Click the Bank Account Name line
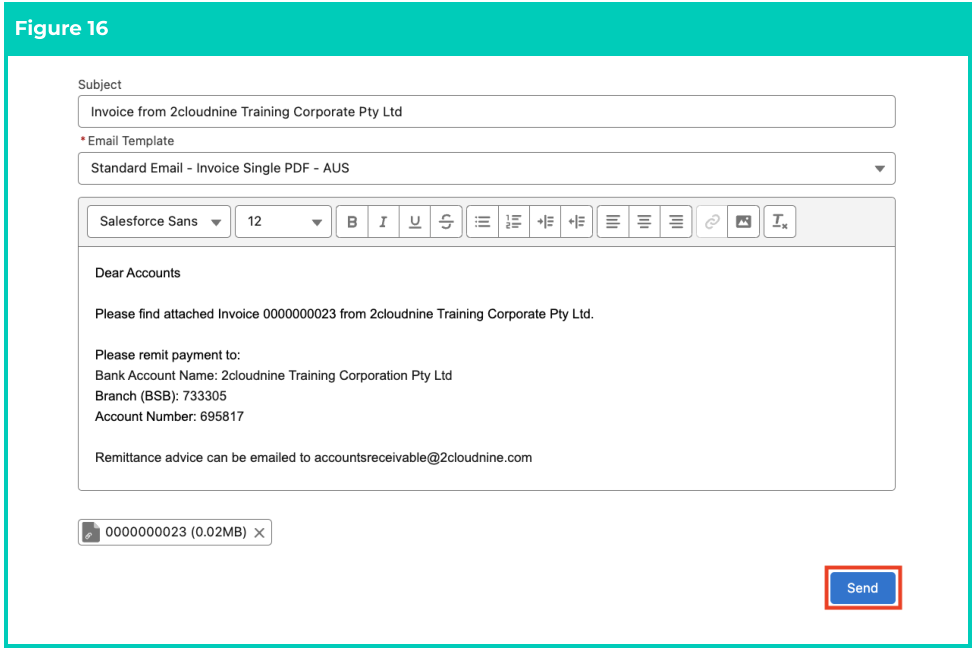Screen dimensions: 976x652 (x=273, y=376)
